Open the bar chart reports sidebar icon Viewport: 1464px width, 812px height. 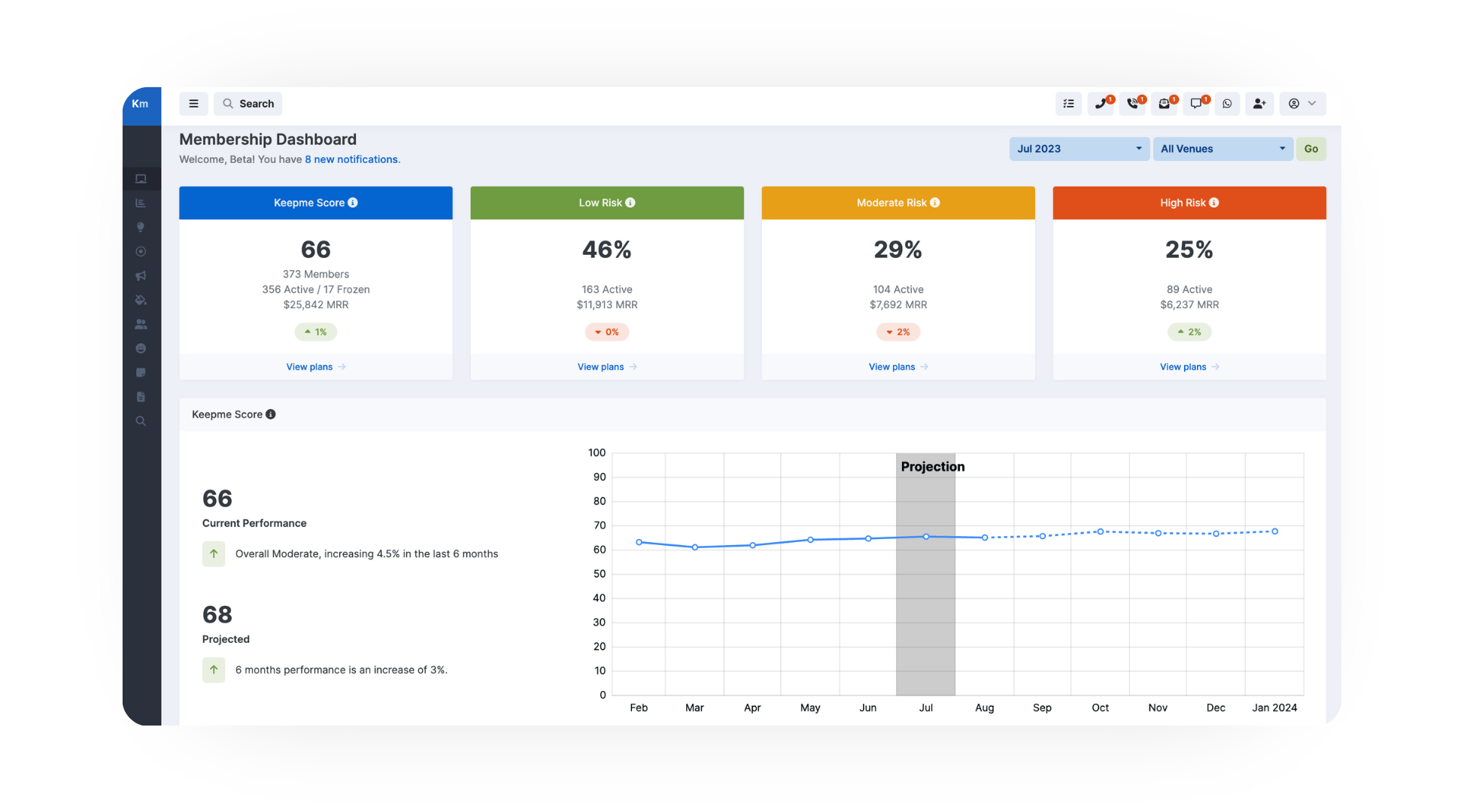141,203
